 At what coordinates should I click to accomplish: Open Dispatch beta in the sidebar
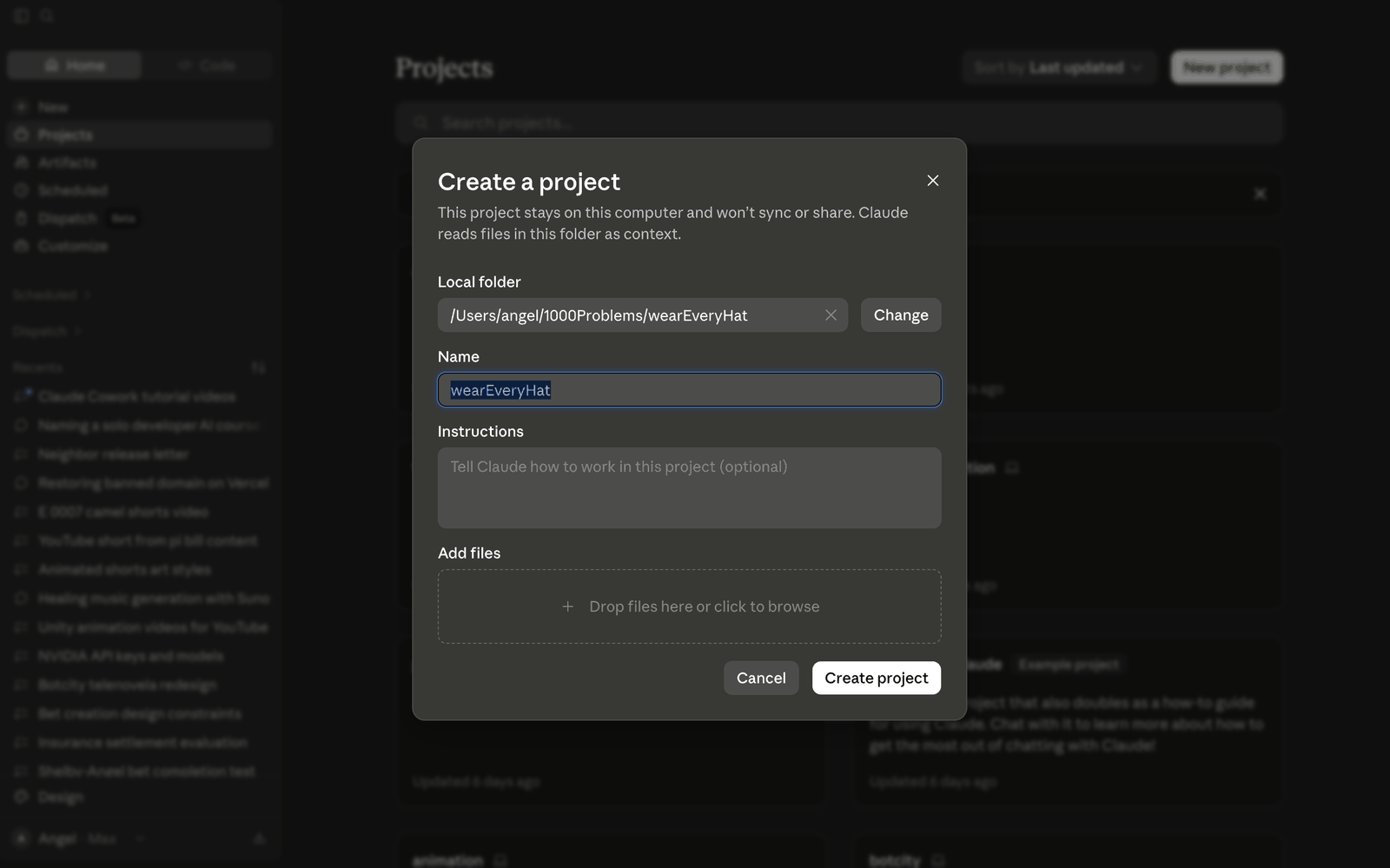coord(139,218)
